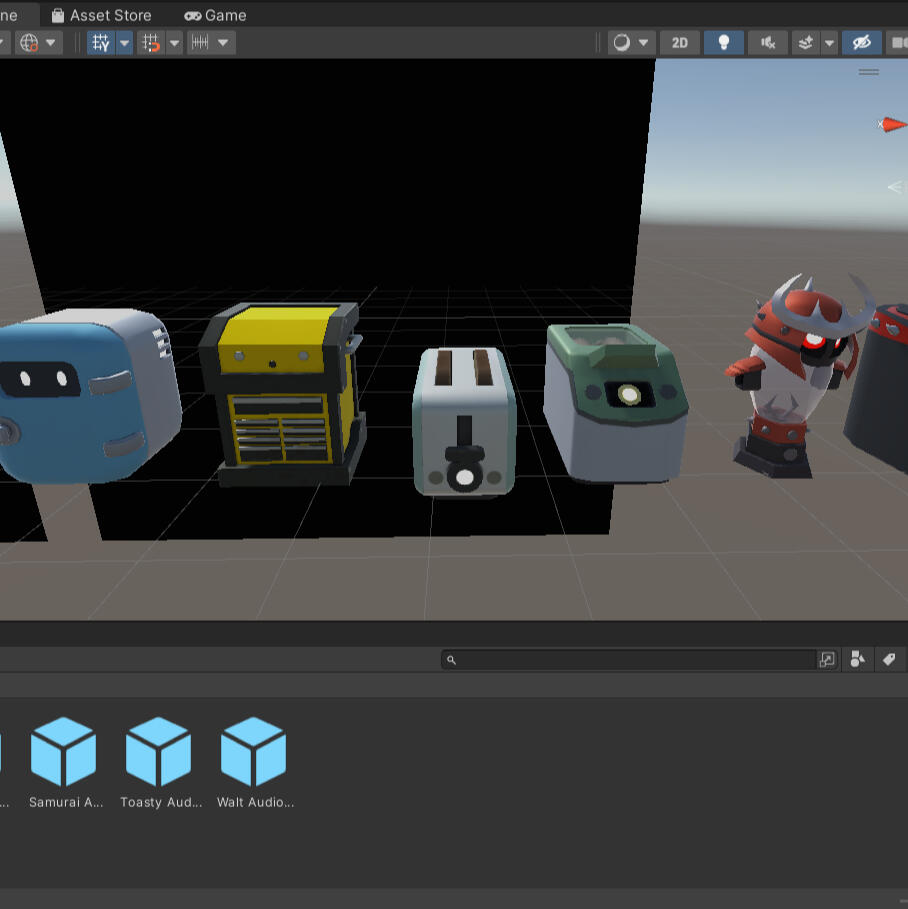The width and height of the screenshot is (908, 909).
Task: Expand snap increment settings dropdown arrow
Action: pos(223,42)
